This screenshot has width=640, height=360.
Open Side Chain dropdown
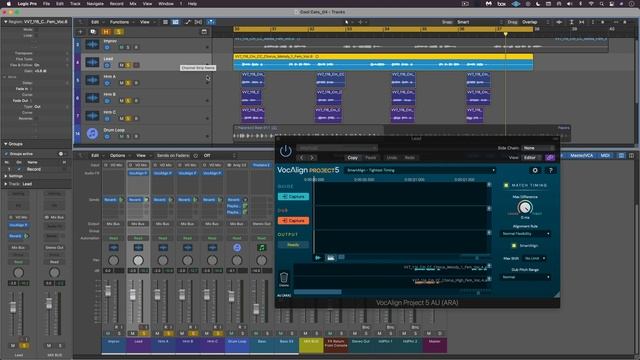pyautogui.click(x=538, y=148)
